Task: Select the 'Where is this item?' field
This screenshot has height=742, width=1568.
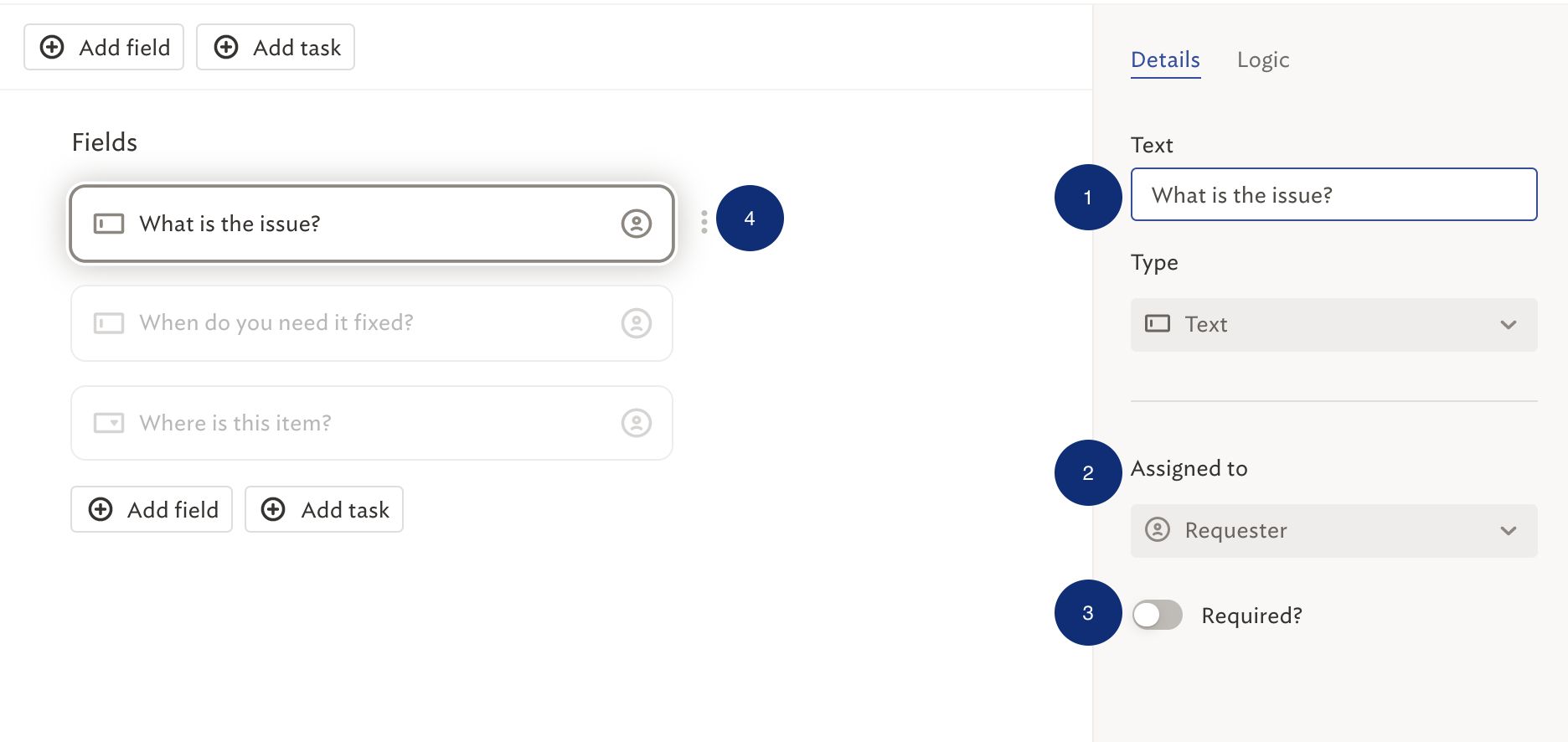Action: 372,423
